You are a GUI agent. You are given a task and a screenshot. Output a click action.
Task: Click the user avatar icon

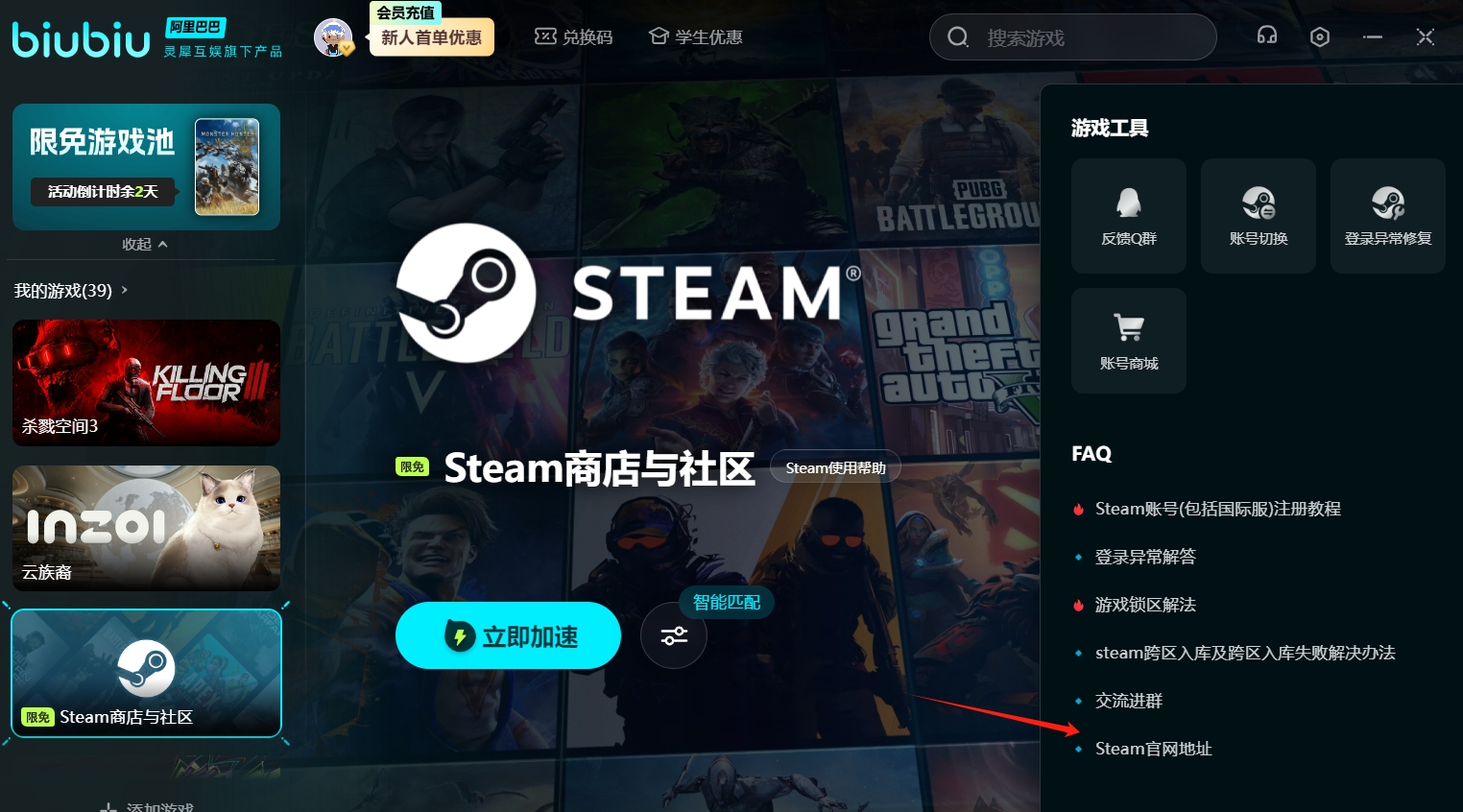(x=333, y=37)
